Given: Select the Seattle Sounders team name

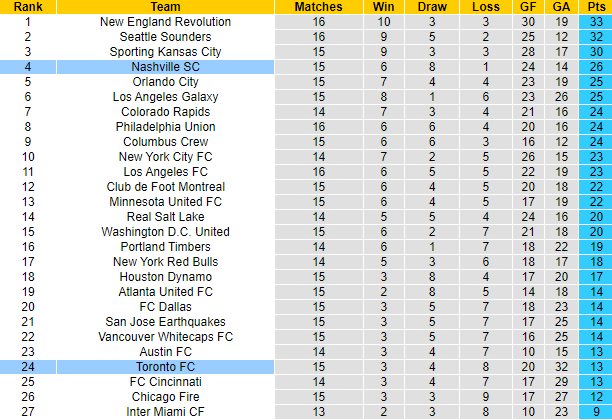Looking at the screenshot, I should click(x=165, y=36).
